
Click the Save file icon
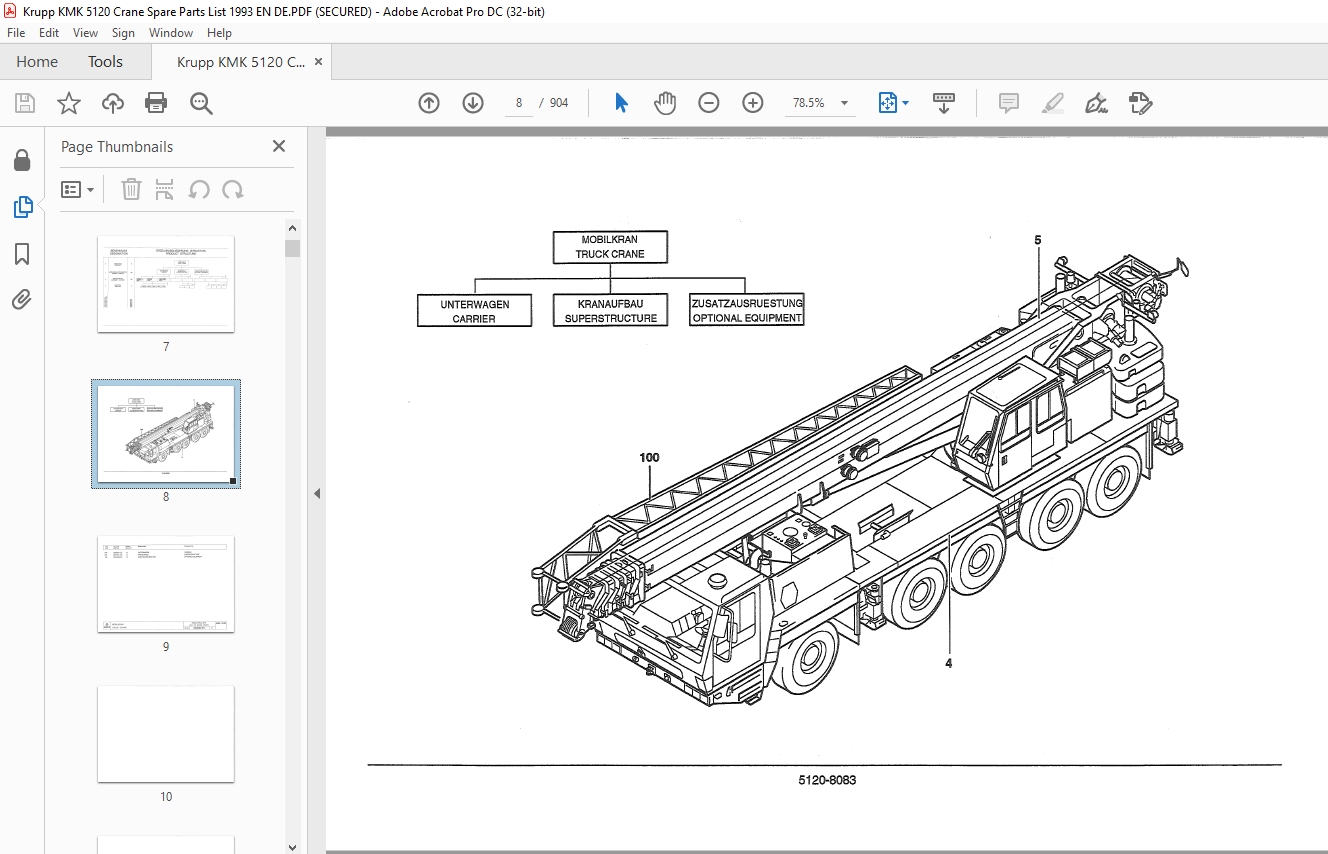25,103
